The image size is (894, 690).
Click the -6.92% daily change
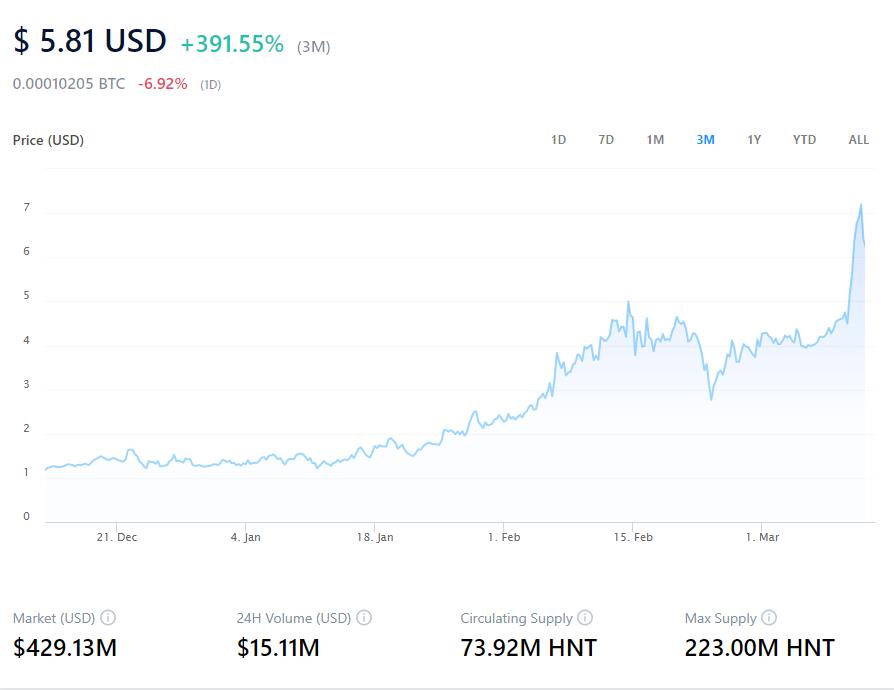click(x=163, y=84)
